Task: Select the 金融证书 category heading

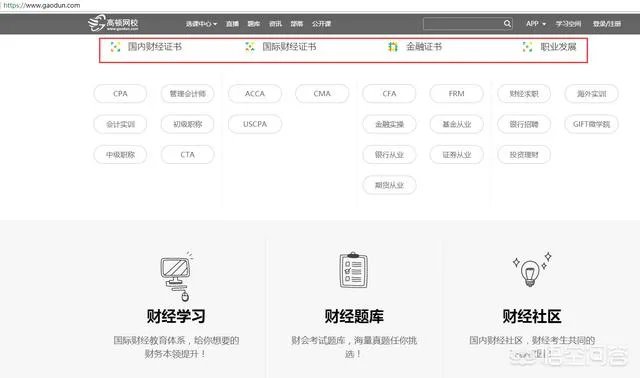Action: click(424, 47)
